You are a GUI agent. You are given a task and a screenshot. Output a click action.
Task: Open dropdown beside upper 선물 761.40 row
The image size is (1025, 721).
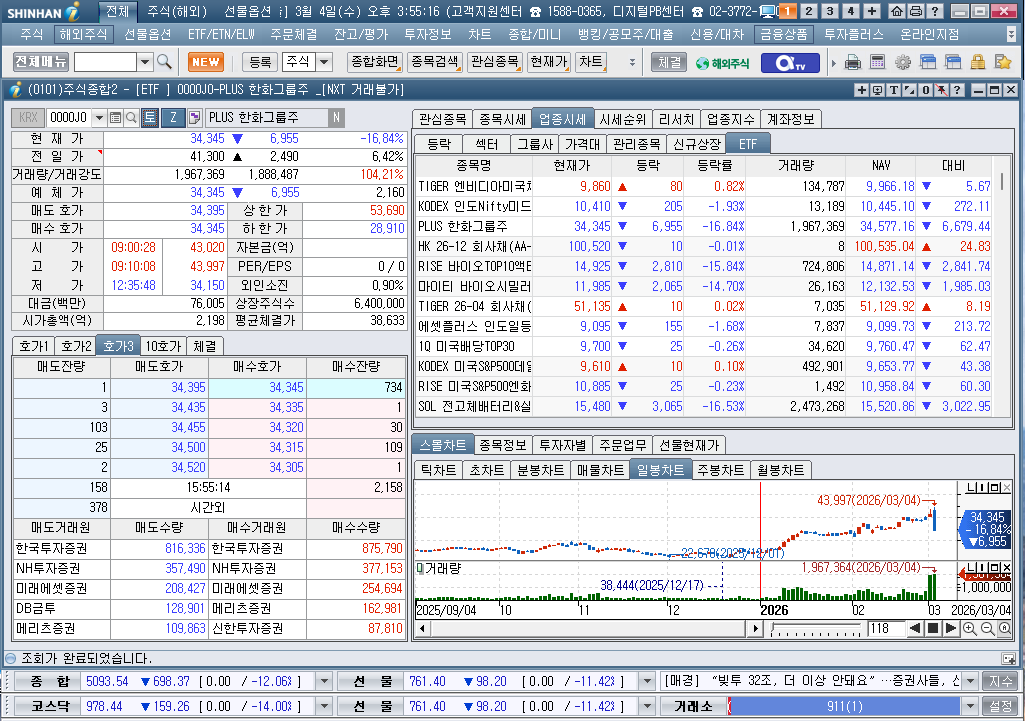647,681
